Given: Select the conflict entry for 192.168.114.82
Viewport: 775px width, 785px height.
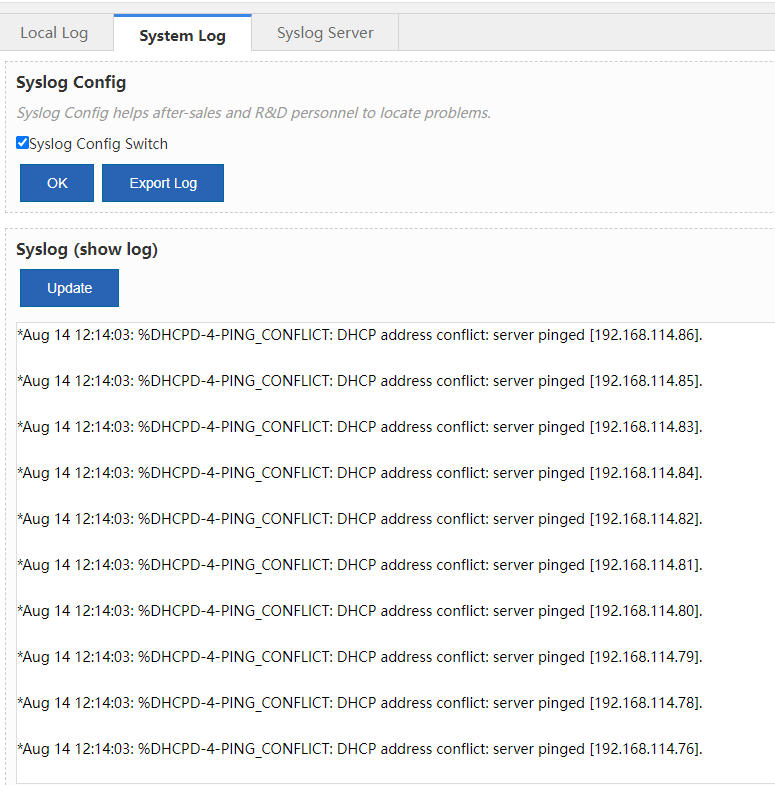Looking at the screenshot, I should pyautogui.click(x=360, y=519).
